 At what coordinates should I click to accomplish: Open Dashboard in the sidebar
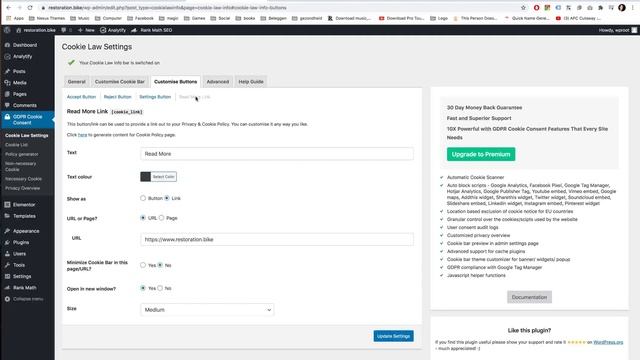(24, 45)
